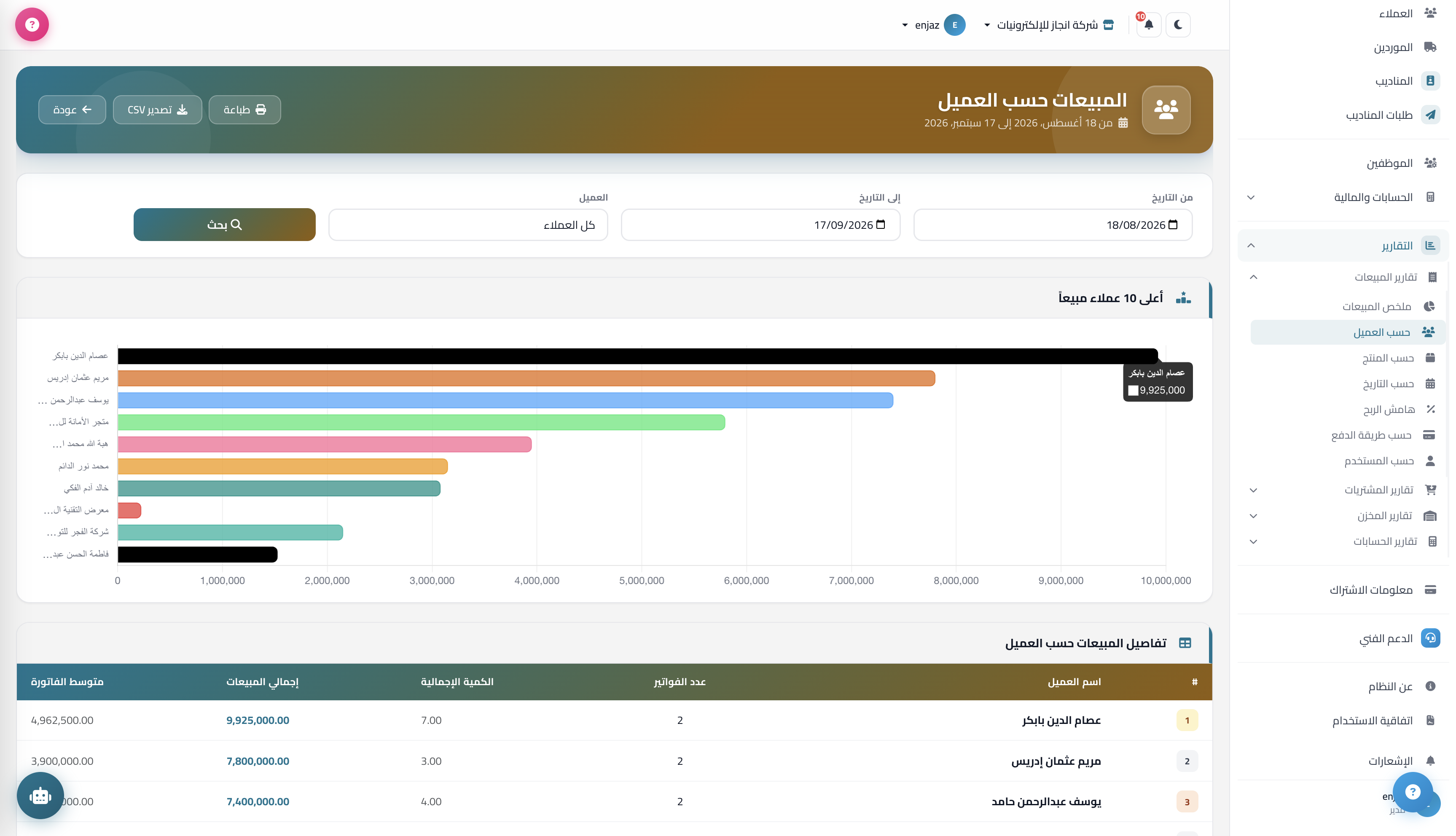Open الدعم الفني support item
Viewport: 1456px width, 836px height.
(x=1342, y=638)
